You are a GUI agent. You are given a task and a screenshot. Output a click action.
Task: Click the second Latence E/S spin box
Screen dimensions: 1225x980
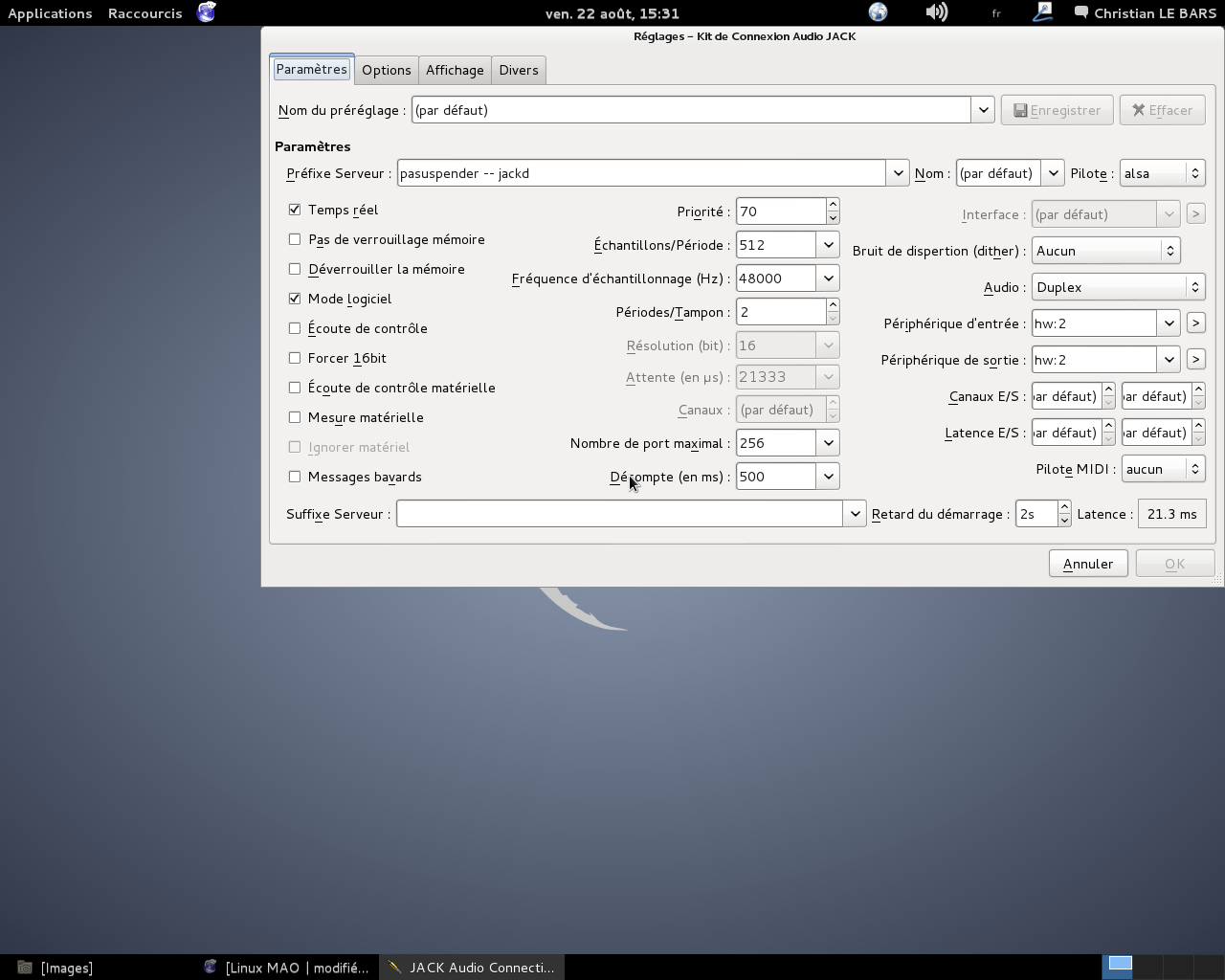coord(1163,433)
